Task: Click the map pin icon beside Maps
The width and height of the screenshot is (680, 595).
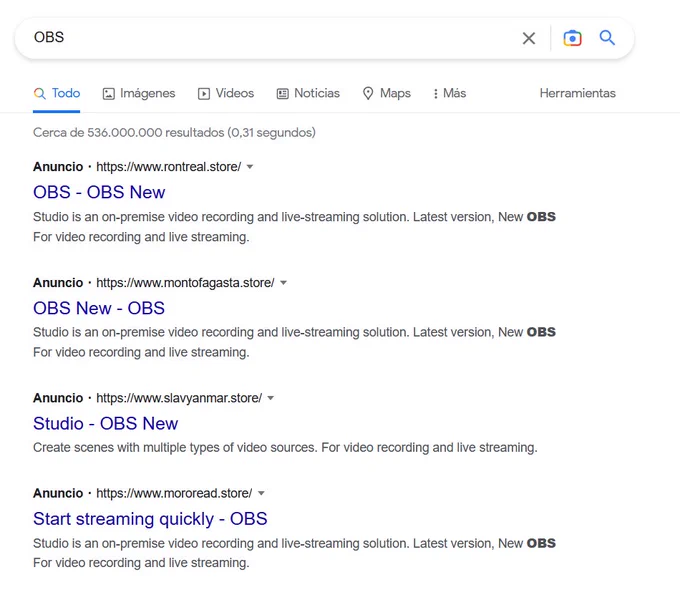Action: pyautogui.click(x=368, y=93)
